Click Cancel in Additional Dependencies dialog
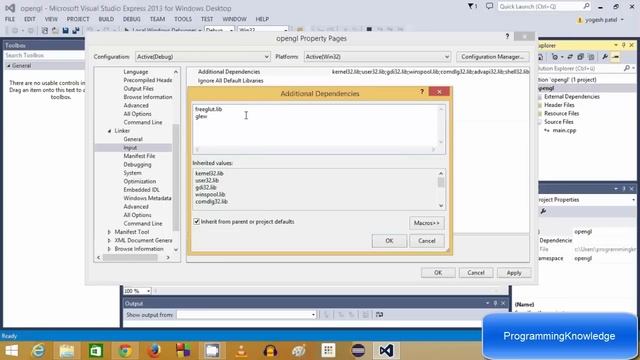Viewport: 640px width, 360px height. pyautogui.click(x=427, y=241)
